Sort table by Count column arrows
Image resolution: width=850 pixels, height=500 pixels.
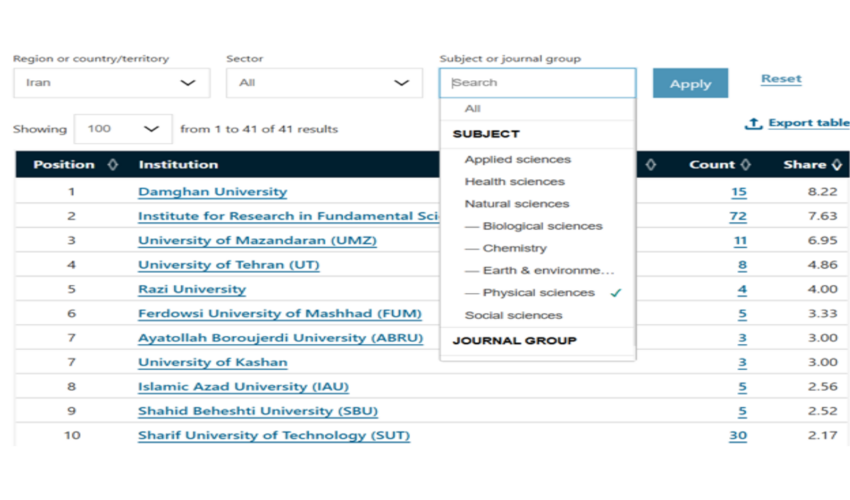746,164
